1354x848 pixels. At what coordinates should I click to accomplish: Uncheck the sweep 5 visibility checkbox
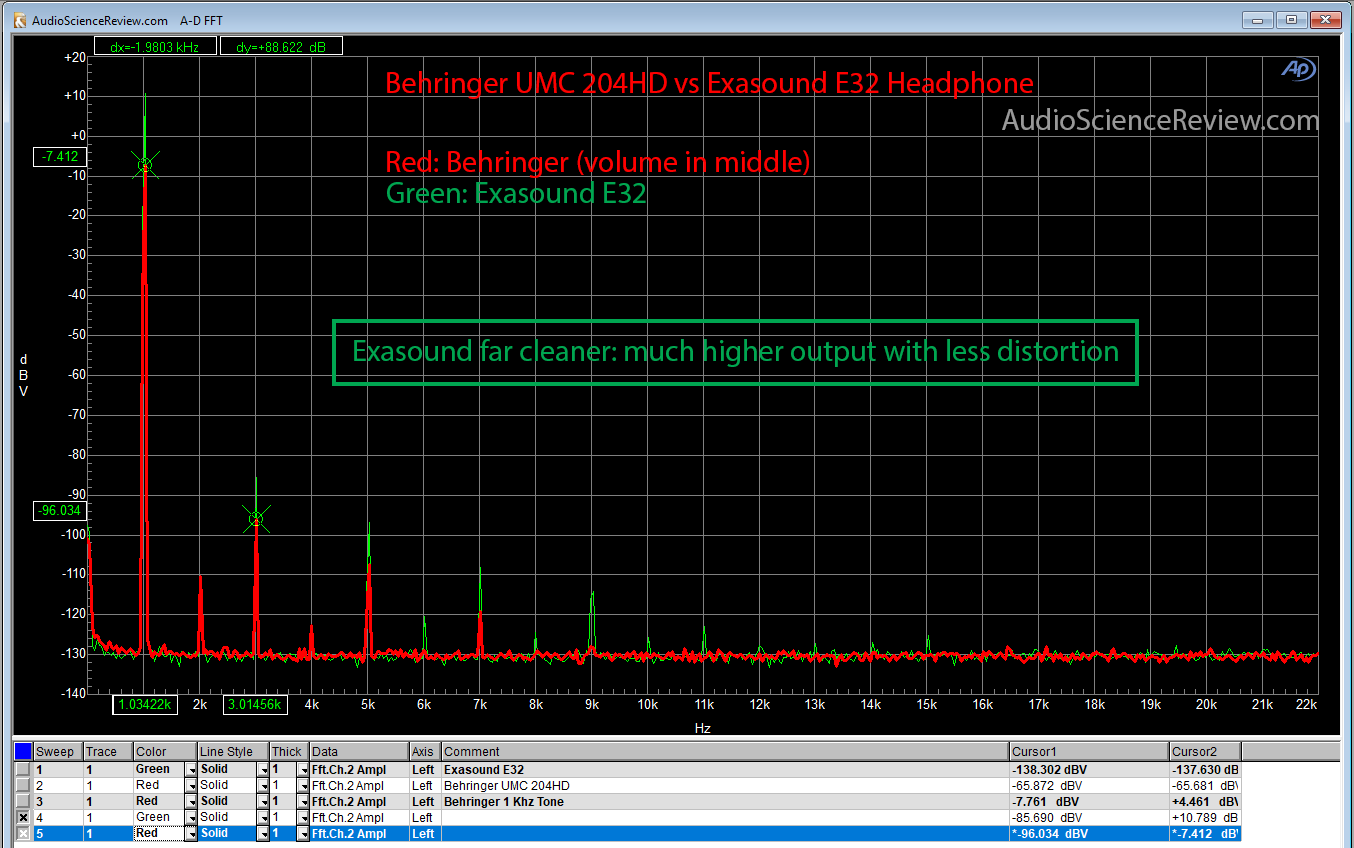pos(23,833)
